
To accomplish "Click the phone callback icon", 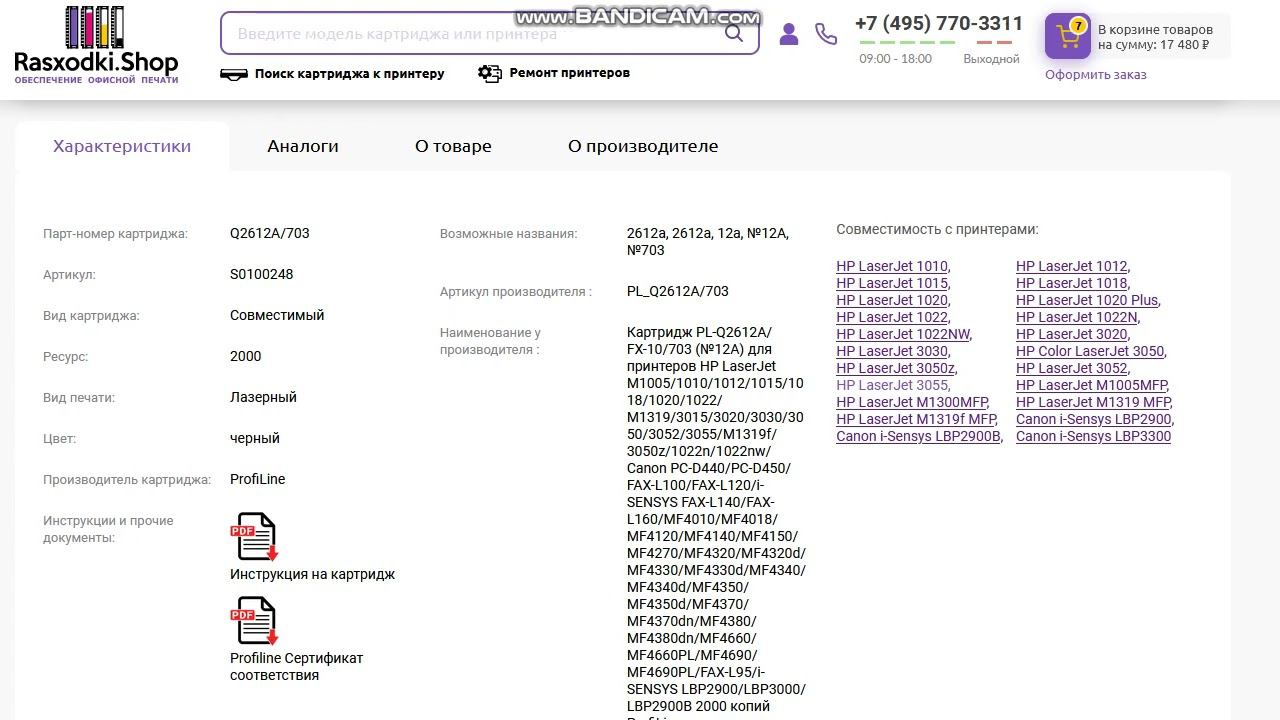I will pyautogui.click(x=826, y=34).
